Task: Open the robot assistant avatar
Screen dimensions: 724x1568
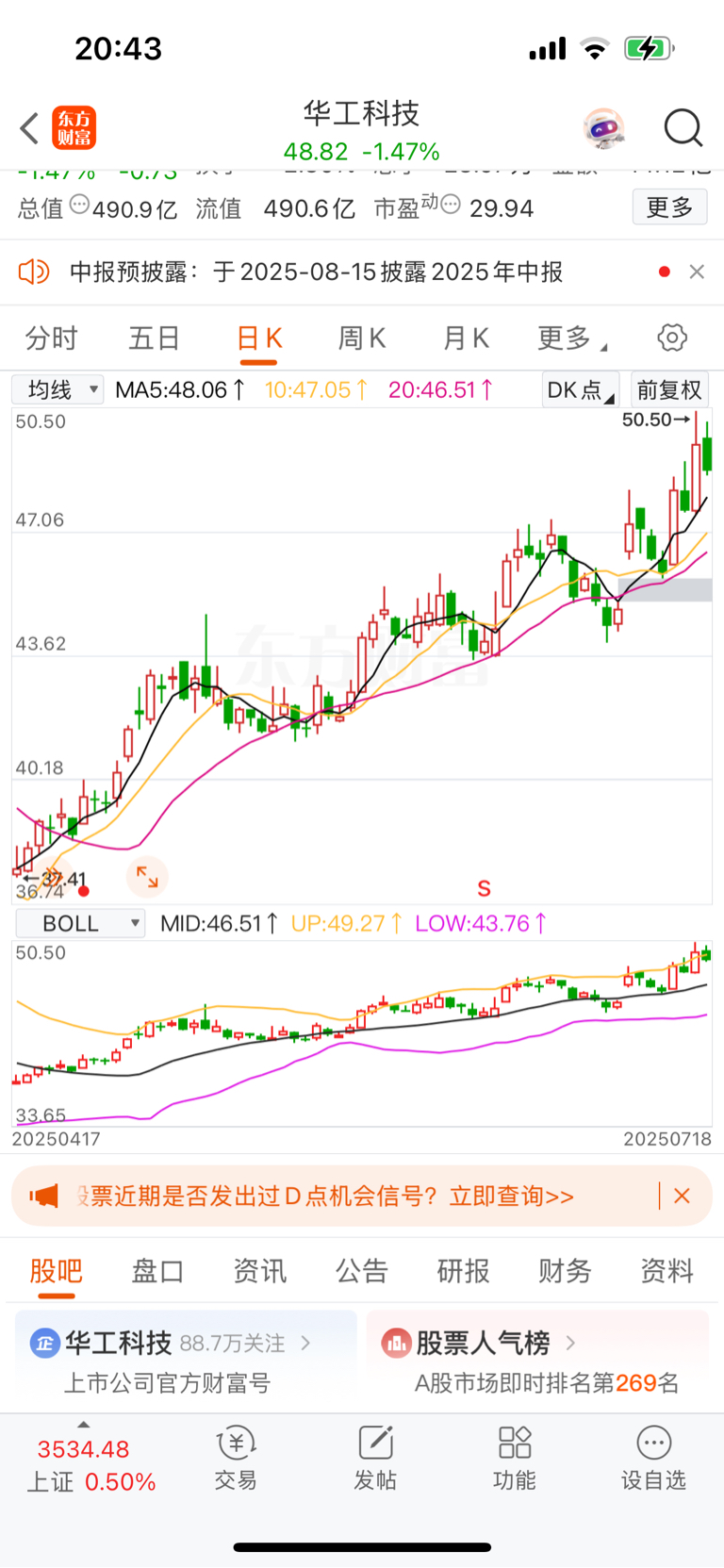Action: tap(604, 128)
